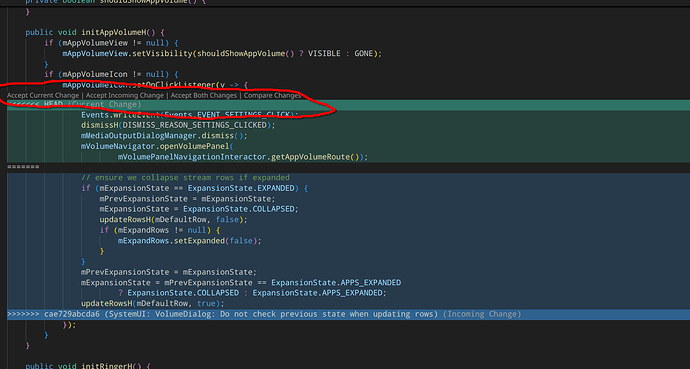The width and height of the screenshot is (690, 369).
Task: Click the mMediaOutputDialogManager.dismiss() line
Action: tap(164, 136)
